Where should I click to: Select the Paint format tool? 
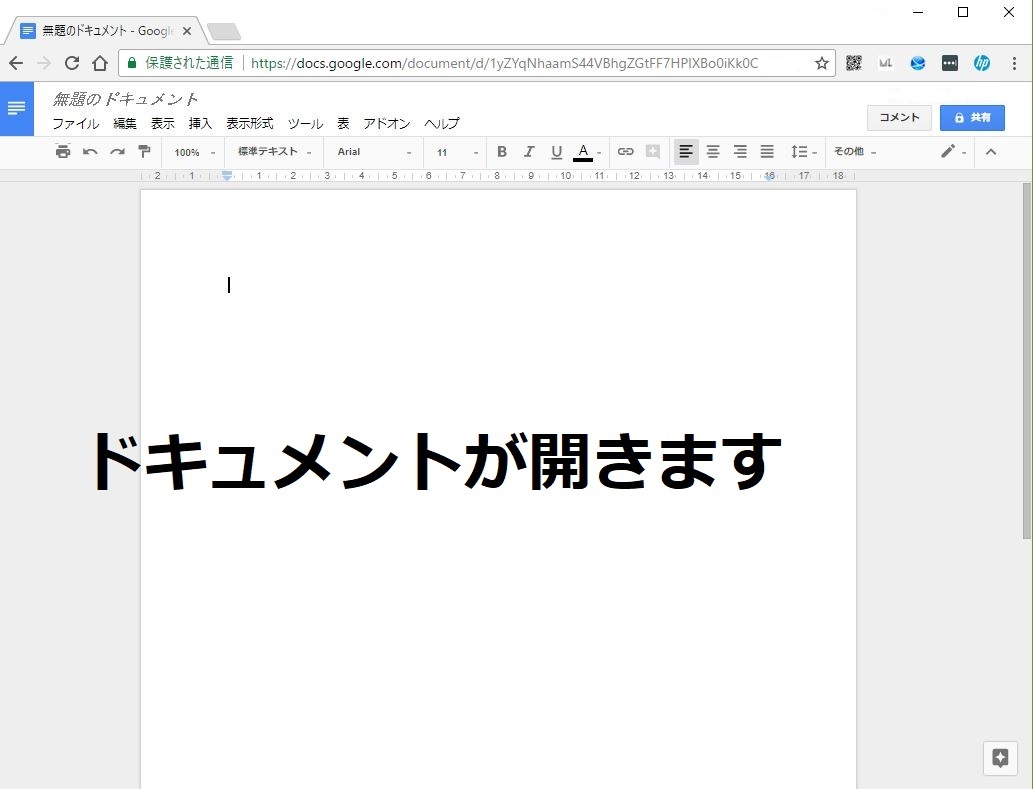point(144,151)
